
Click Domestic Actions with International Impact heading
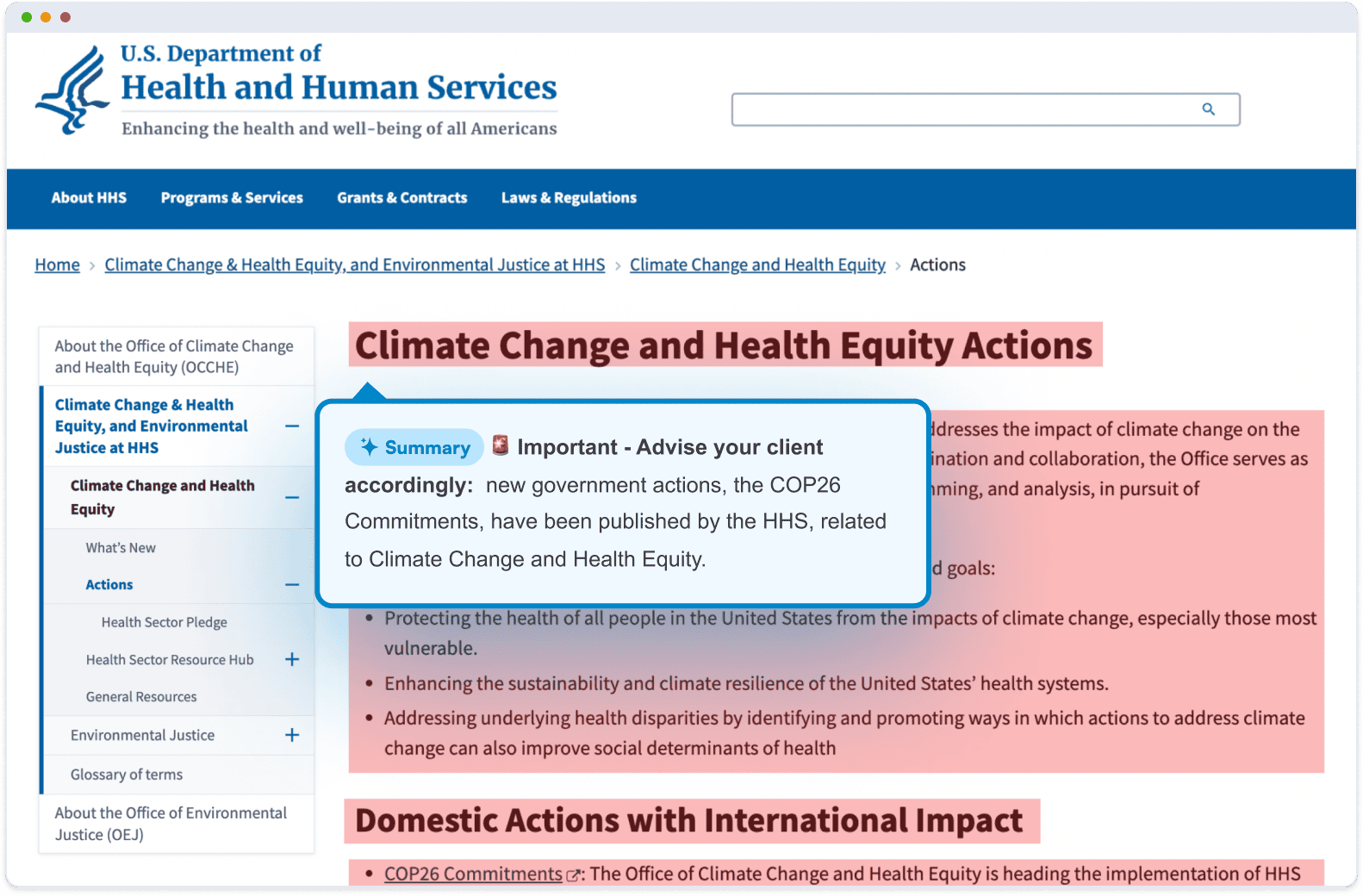689,820
